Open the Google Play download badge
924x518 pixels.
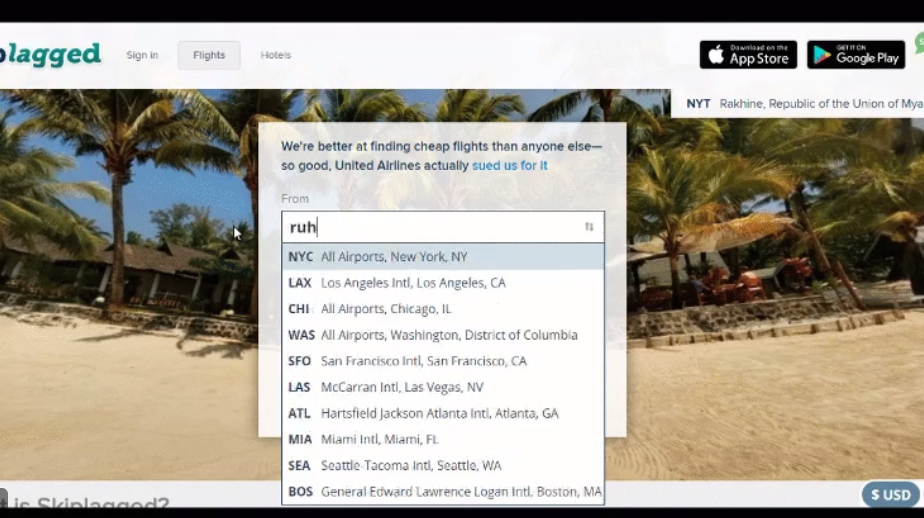click(855, 55)
